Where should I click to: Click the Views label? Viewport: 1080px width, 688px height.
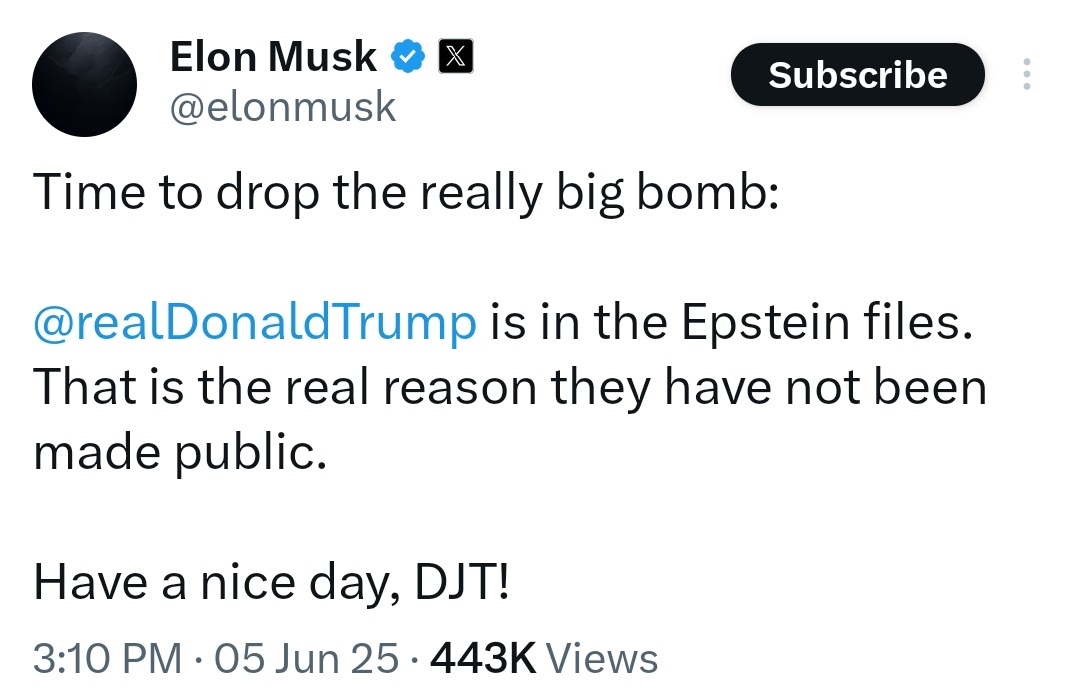pyautogui.click(x=604, y=658)
